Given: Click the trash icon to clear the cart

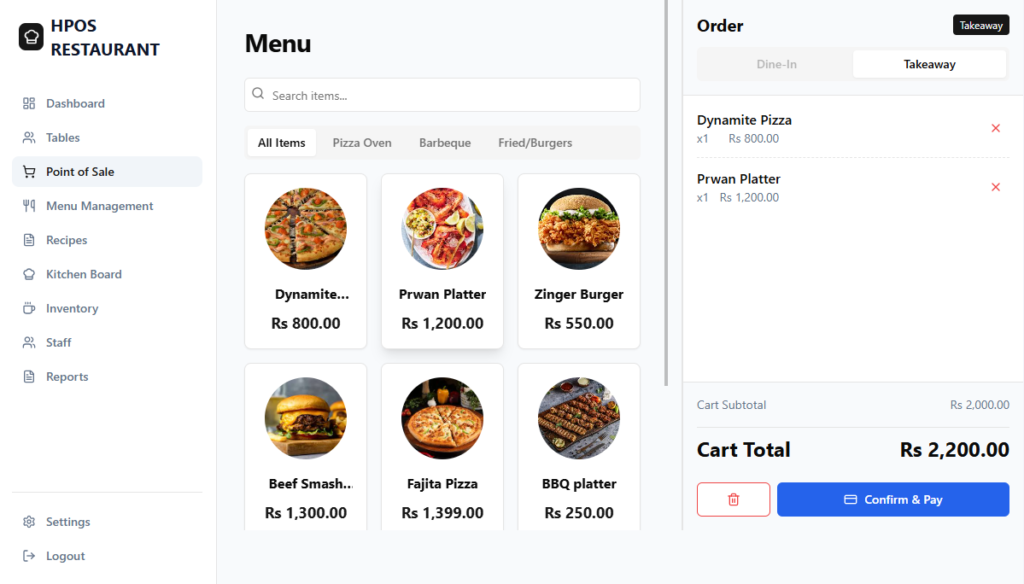Looking at the screenshot, I should pos(733,499).
